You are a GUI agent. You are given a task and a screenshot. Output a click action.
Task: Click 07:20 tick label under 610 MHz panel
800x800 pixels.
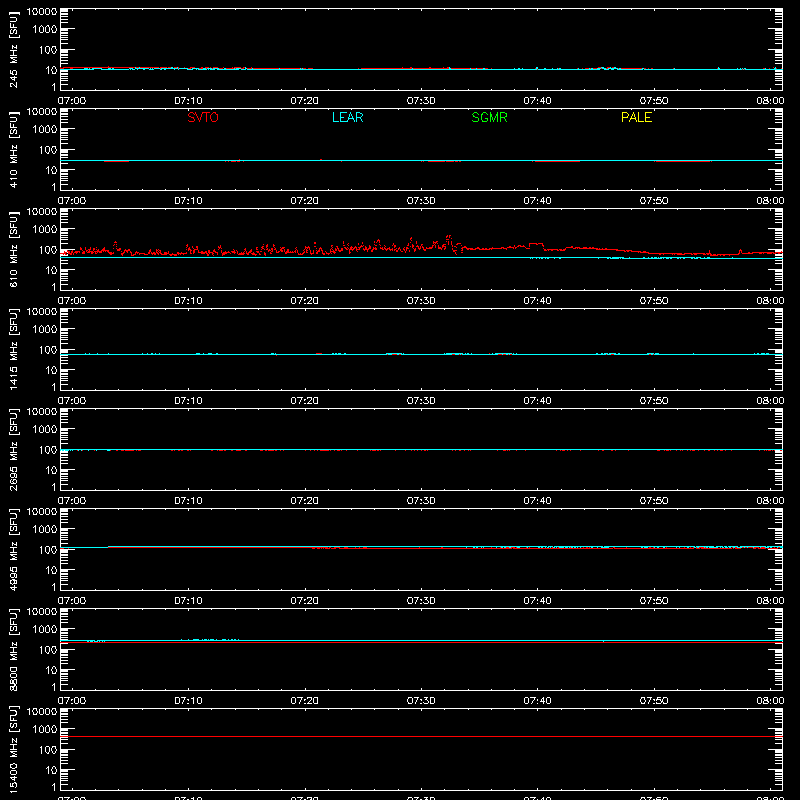305,301
